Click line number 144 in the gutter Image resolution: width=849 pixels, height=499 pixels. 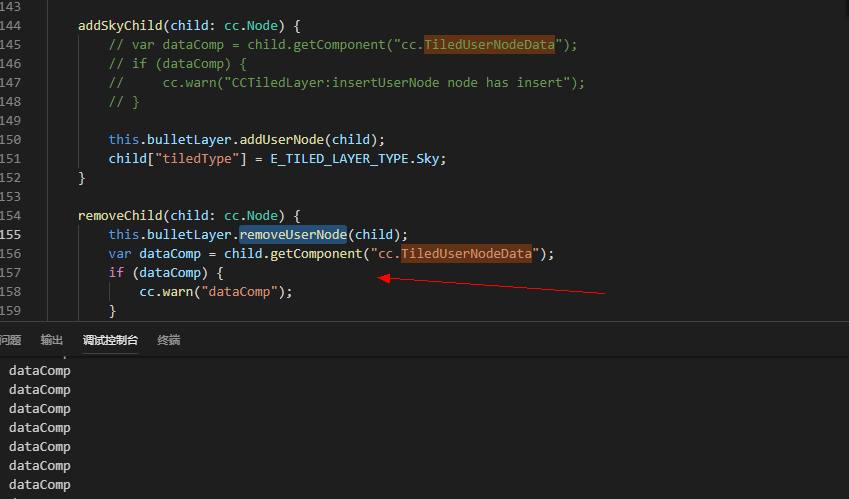[x=10, y=25]
